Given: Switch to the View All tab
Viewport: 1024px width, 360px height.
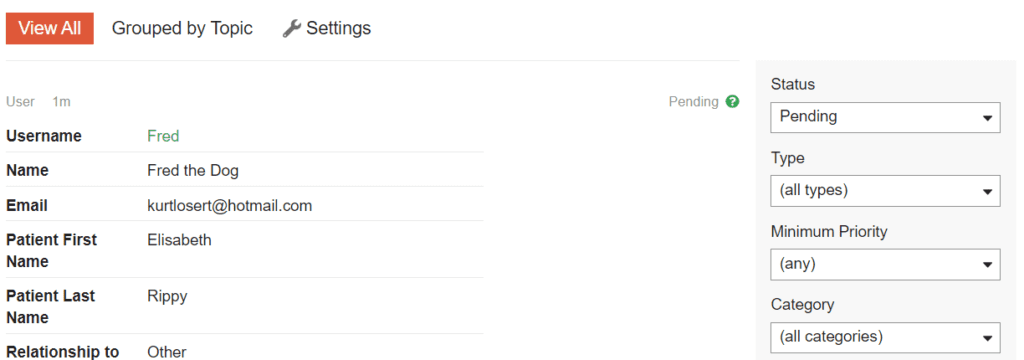Looking at the screenshot, I should tap(50, 29).
